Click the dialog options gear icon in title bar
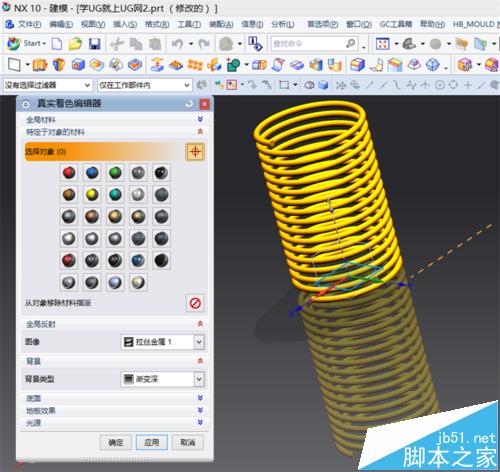 click(26, 104)
